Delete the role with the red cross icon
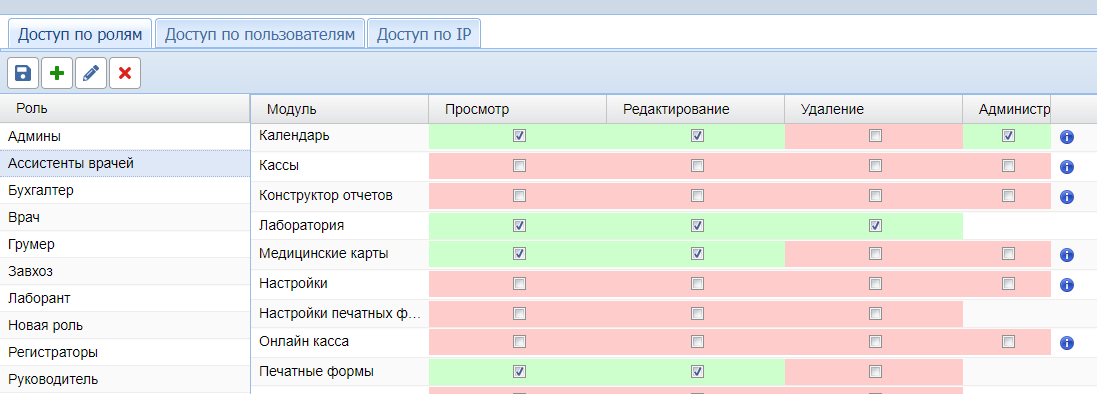This screenshot has height=394, width=1097. pyautogui.click(x=125, y=73)
